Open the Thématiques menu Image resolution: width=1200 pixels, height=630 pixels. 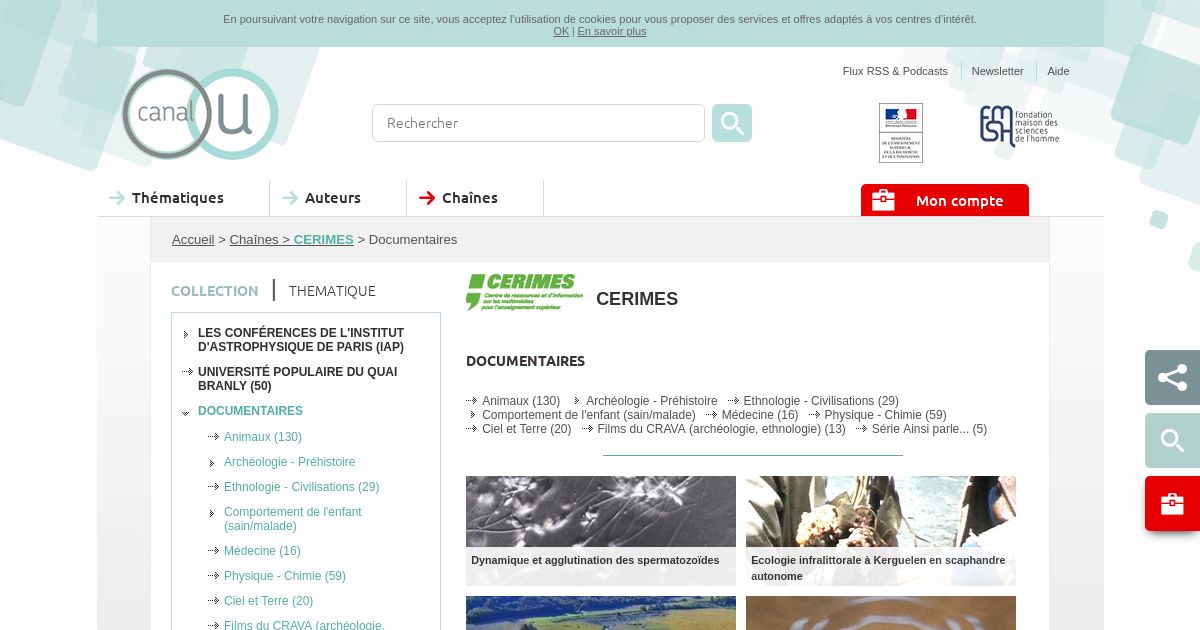tap(178, 198)
